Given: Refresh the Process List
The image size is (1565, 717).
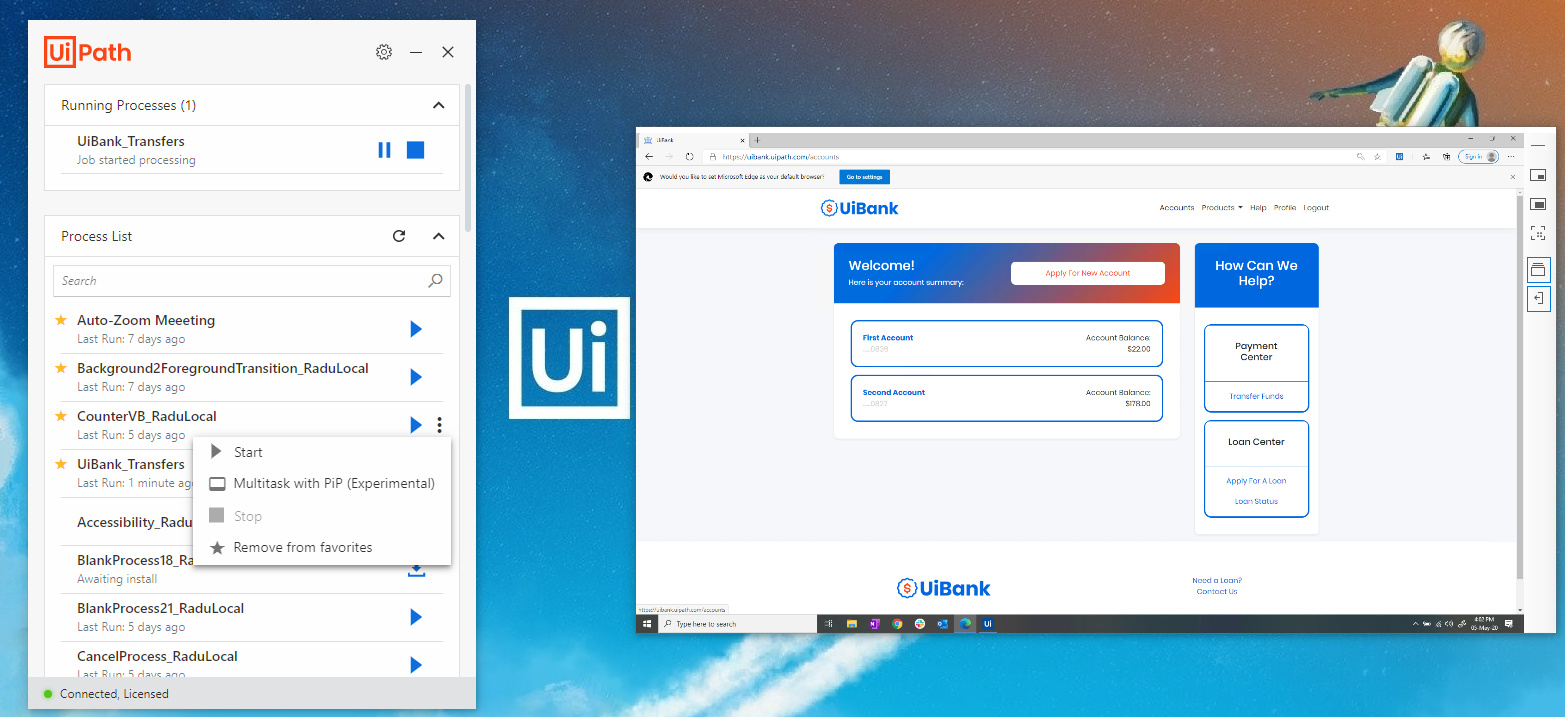Looking at the screenshot, I should tap(399, 236).
